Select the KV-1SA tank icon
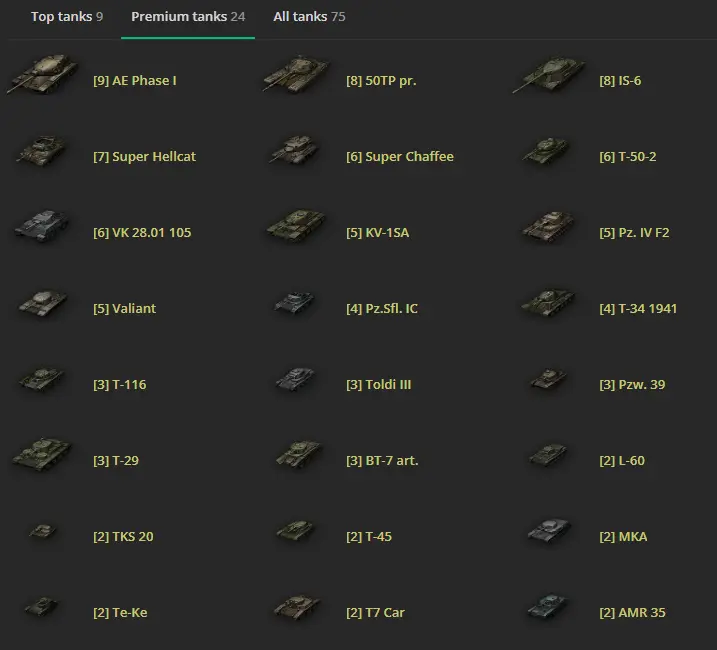This screenshot has width=717, height=650. (x=295, y=228)
